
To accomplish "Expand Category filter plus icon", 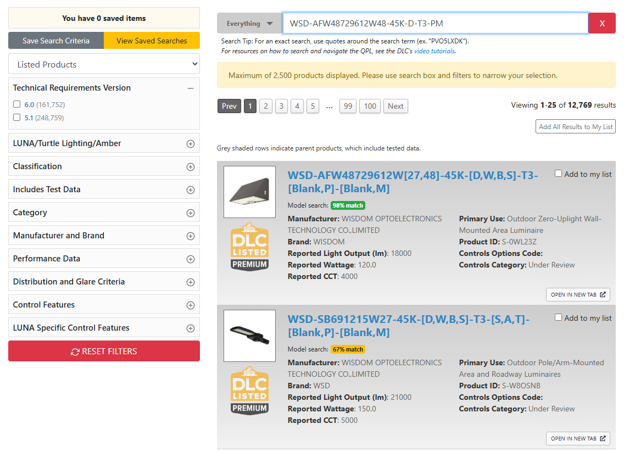I will (x=191, y=213).
